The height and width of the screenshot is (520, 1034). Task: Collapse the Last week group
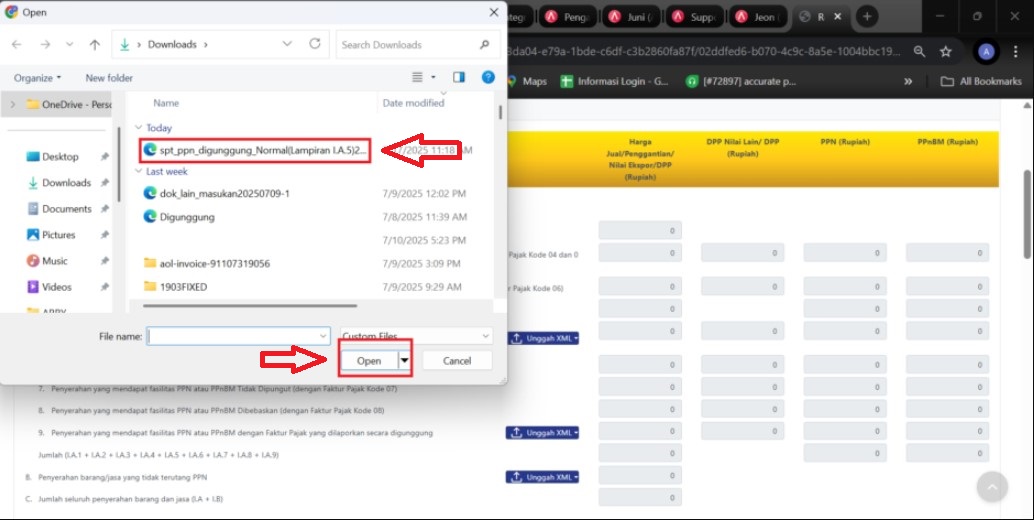139,172
